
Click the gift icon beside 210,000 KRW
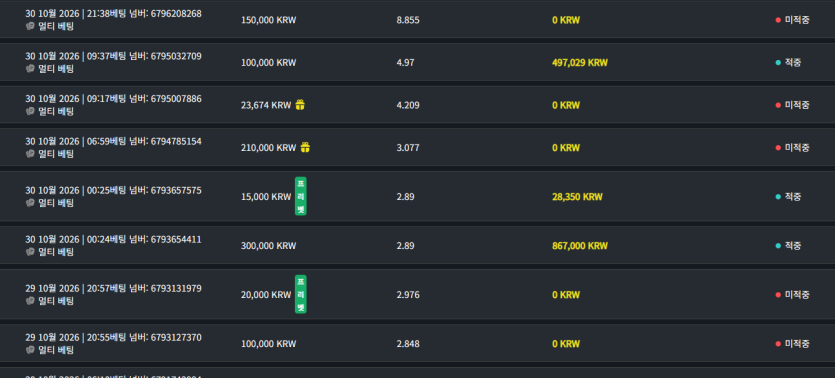(x=305, y=147)
